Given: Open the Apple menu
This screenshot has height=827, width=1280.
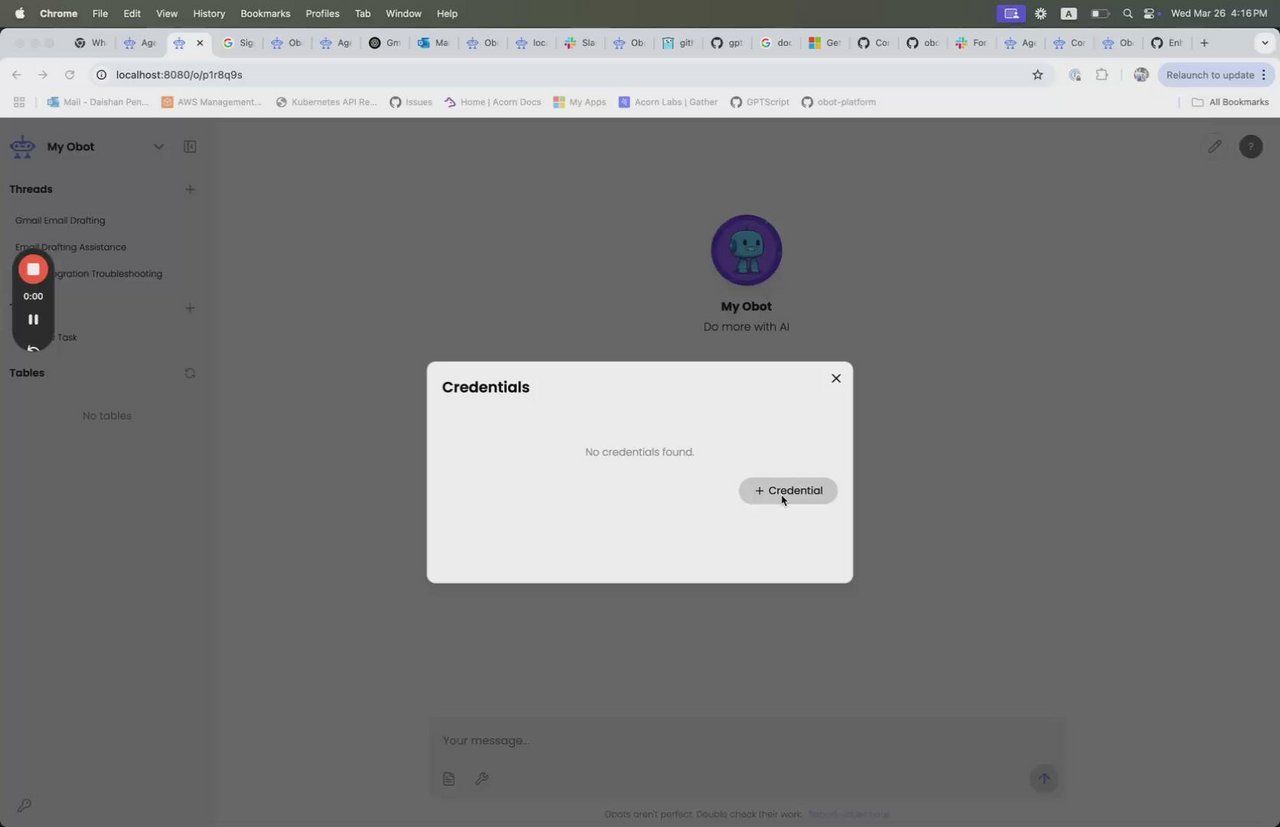Looking at the screenshot, I should coord(19,14).
